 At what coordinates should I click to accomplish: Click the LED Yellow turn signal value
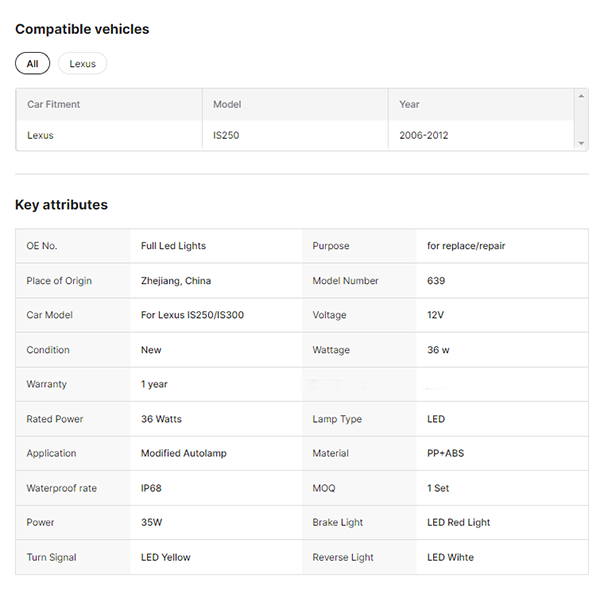point(165,557)
